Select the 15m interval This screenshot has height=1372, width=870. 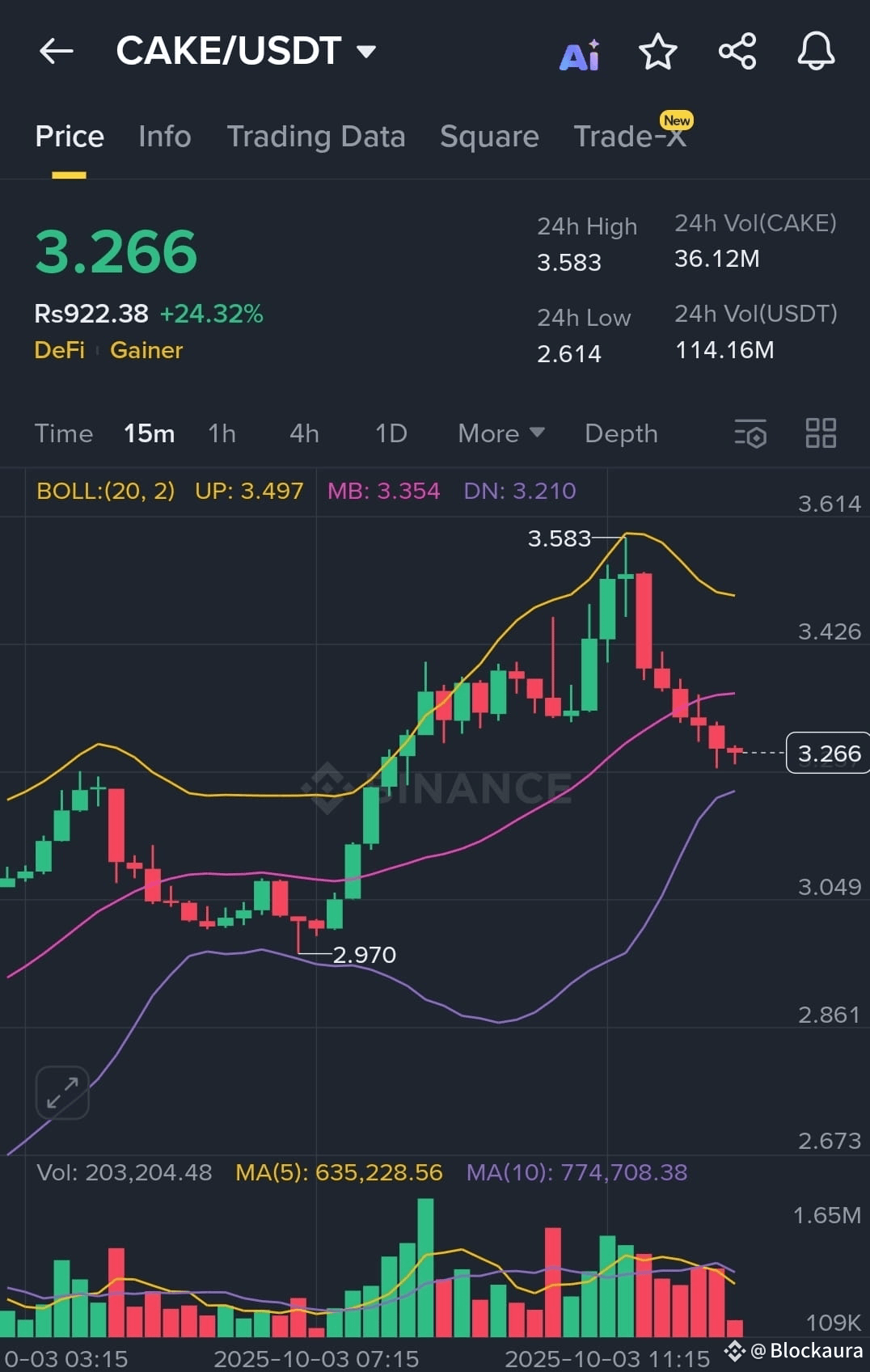(149, 433)
